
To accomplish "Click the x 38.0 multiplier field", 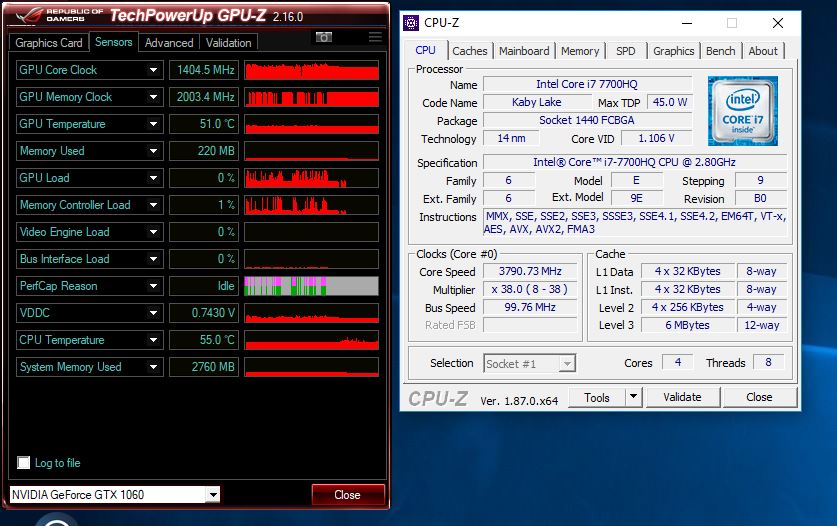I will 530,289.
